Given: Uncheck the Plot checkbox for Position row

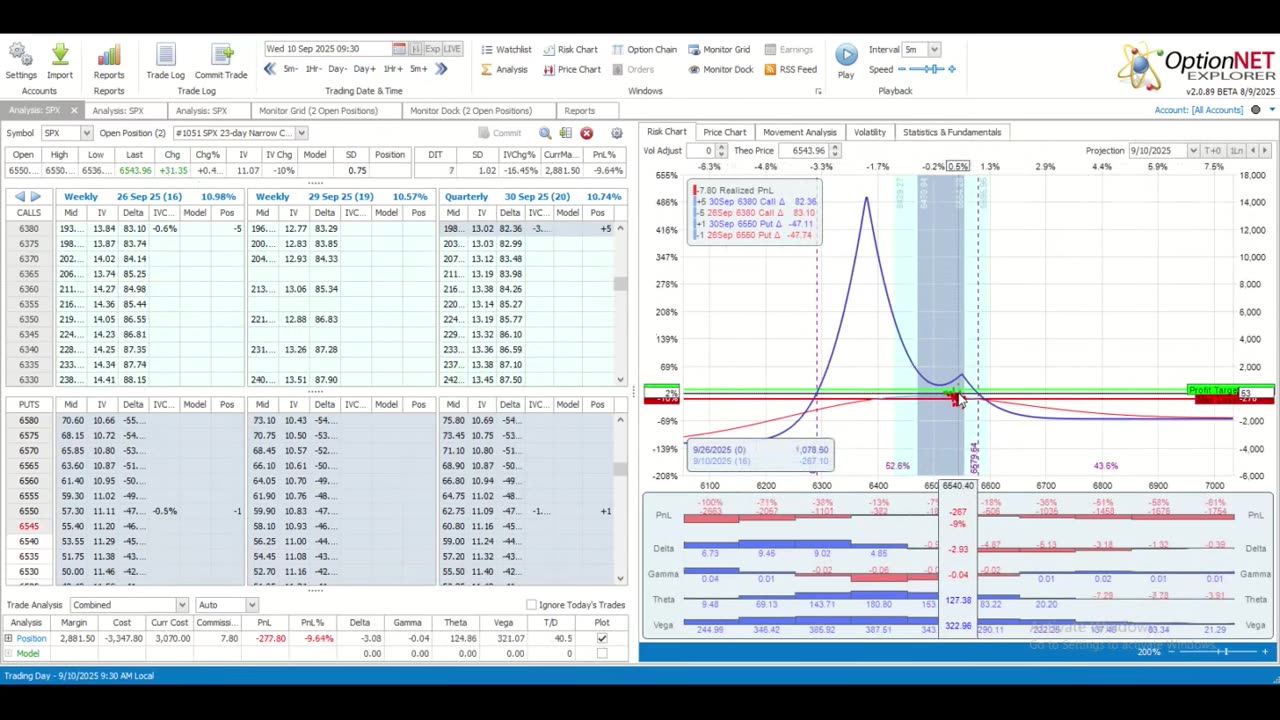Looking at the screenshot, I should point(601,638).
